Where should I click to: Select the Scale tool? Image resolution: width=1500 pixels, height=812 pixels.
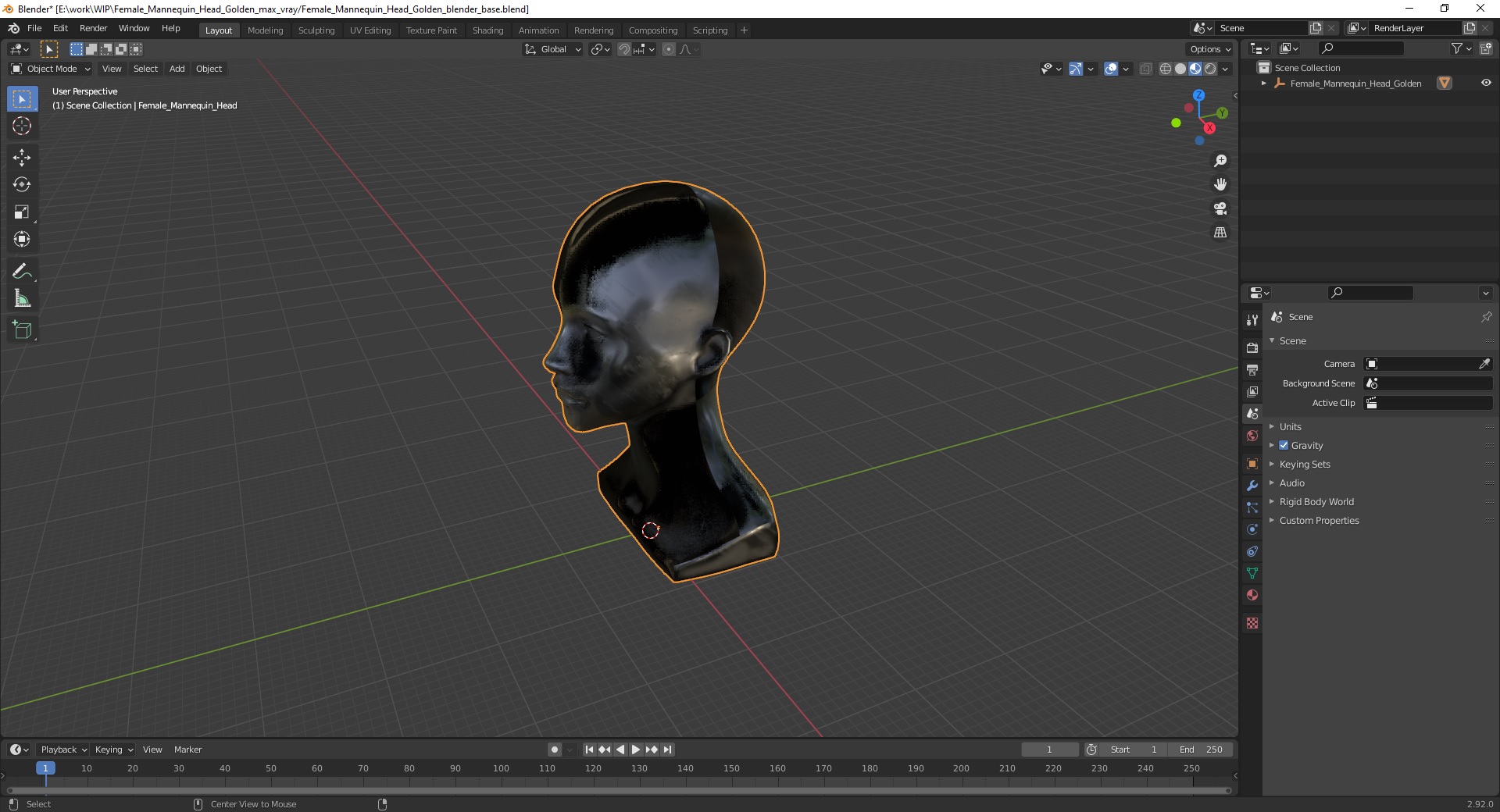[22, 212]
